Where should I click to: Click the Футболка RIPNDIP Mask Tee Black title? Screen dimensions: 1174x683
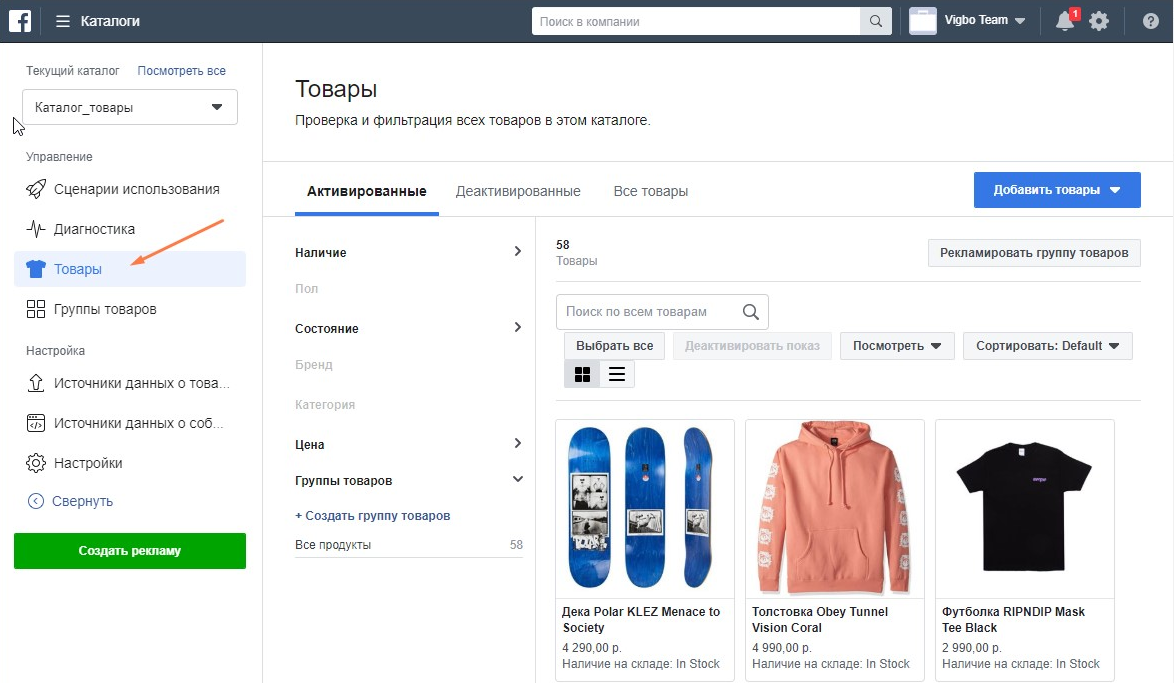pyautogui.click(x=1013, y=619)
